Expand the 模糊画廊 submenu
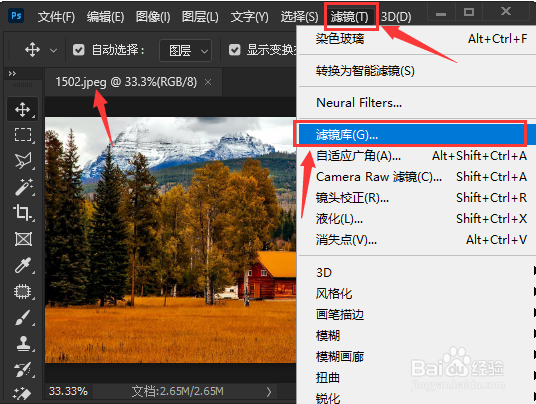 [417, 356]
